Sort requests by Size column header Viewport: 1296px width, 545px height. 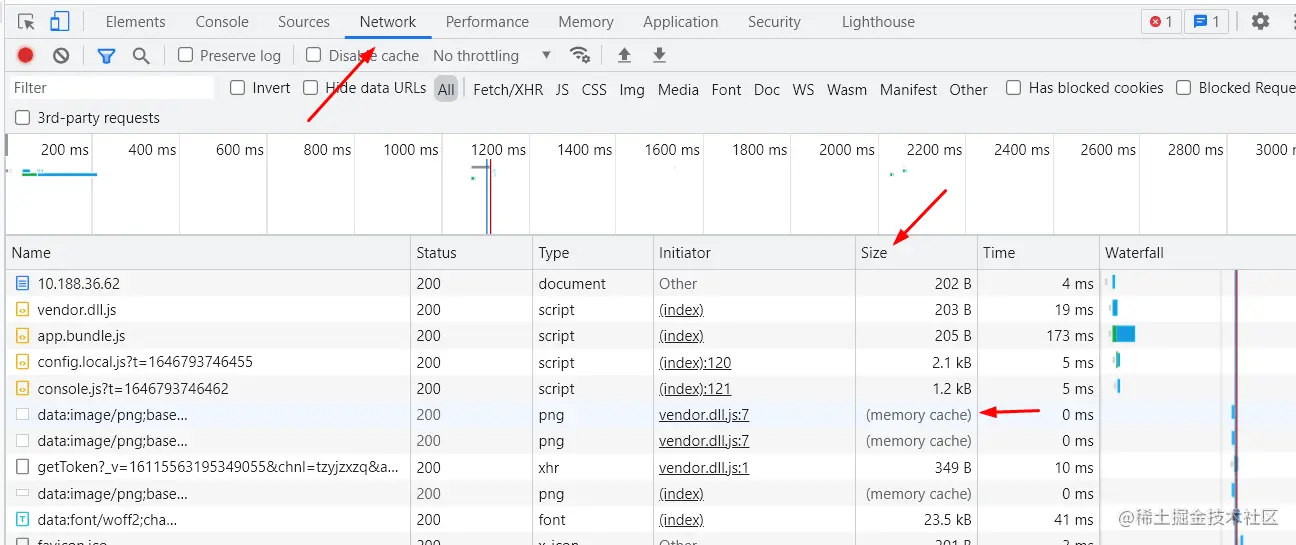(x=874, y=253)
